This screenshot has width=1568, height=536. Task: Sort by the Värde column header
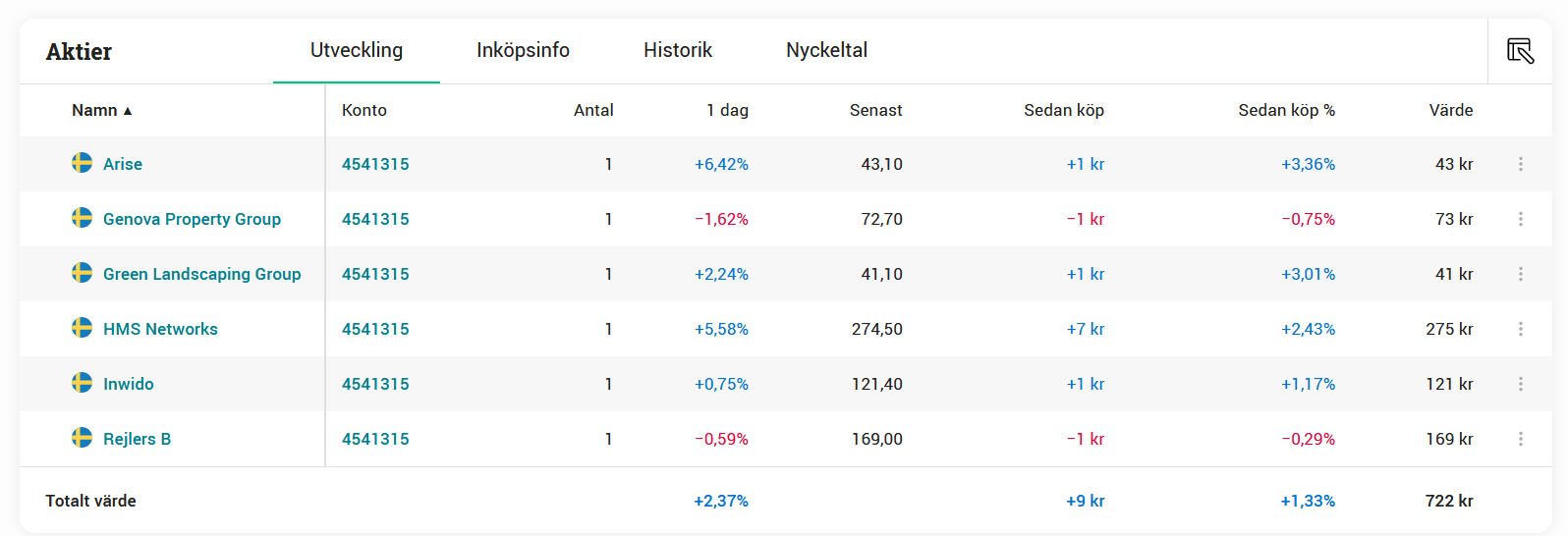tap(1450, 110)
